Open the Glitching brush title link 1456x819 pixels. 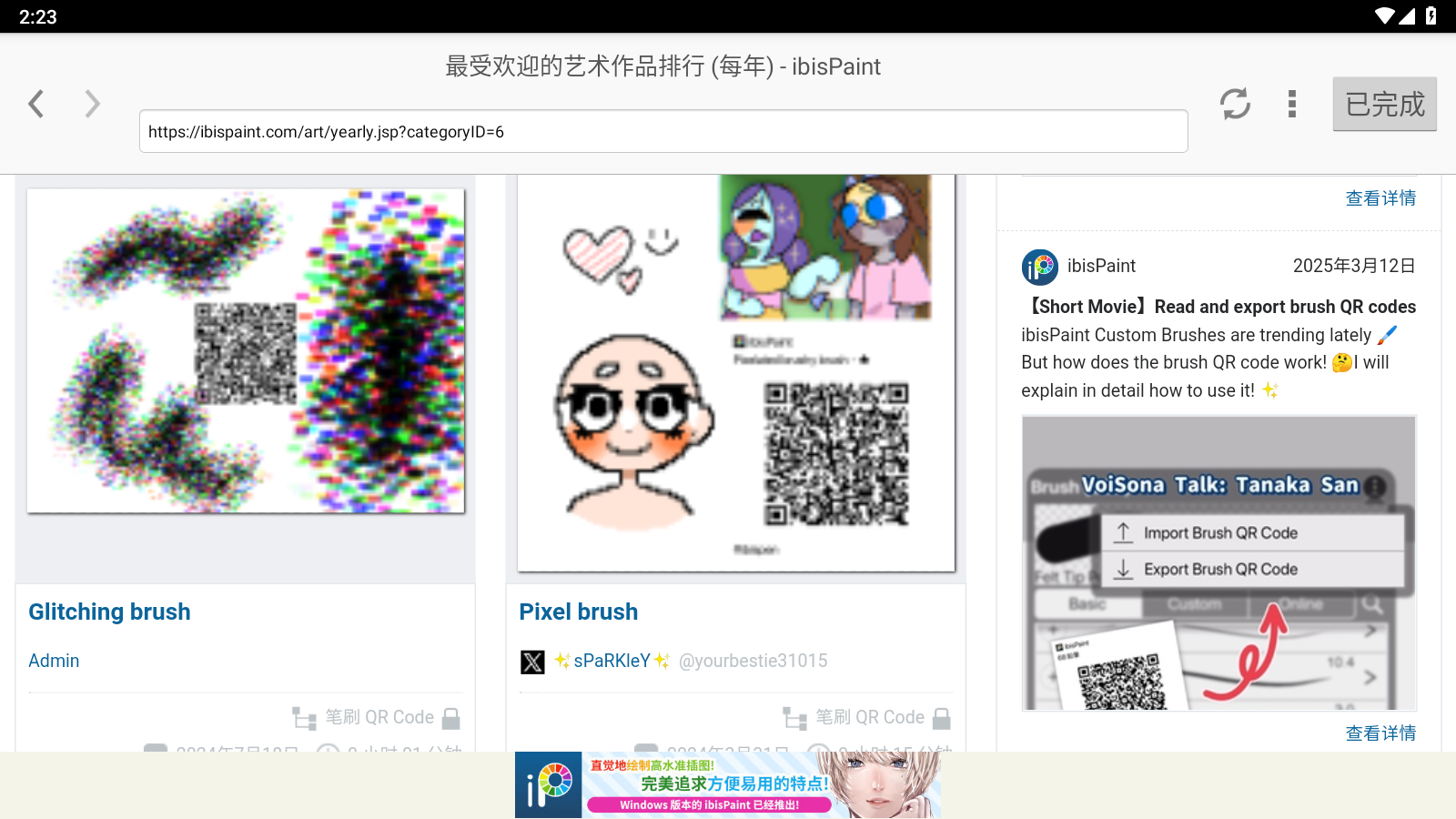click(109, 612)
